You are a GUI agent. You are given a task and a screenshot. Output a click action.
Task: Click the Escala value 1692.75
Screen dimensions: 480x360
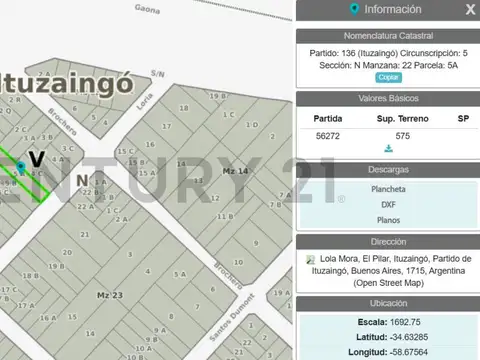point(405,322)
